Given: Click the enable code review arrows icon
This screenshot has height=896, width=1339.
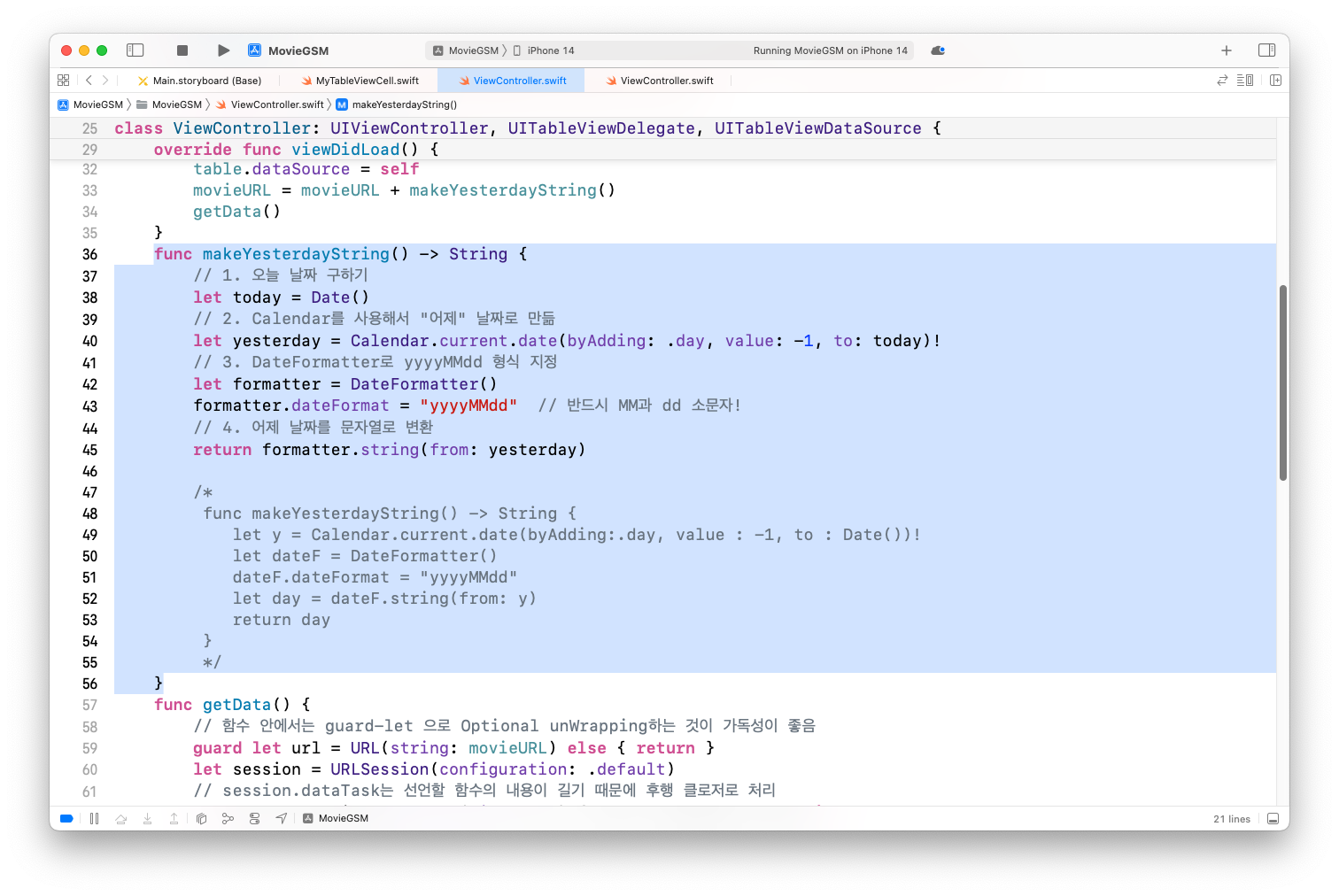Looking at the screenshot, I should tap(1222, 81).
